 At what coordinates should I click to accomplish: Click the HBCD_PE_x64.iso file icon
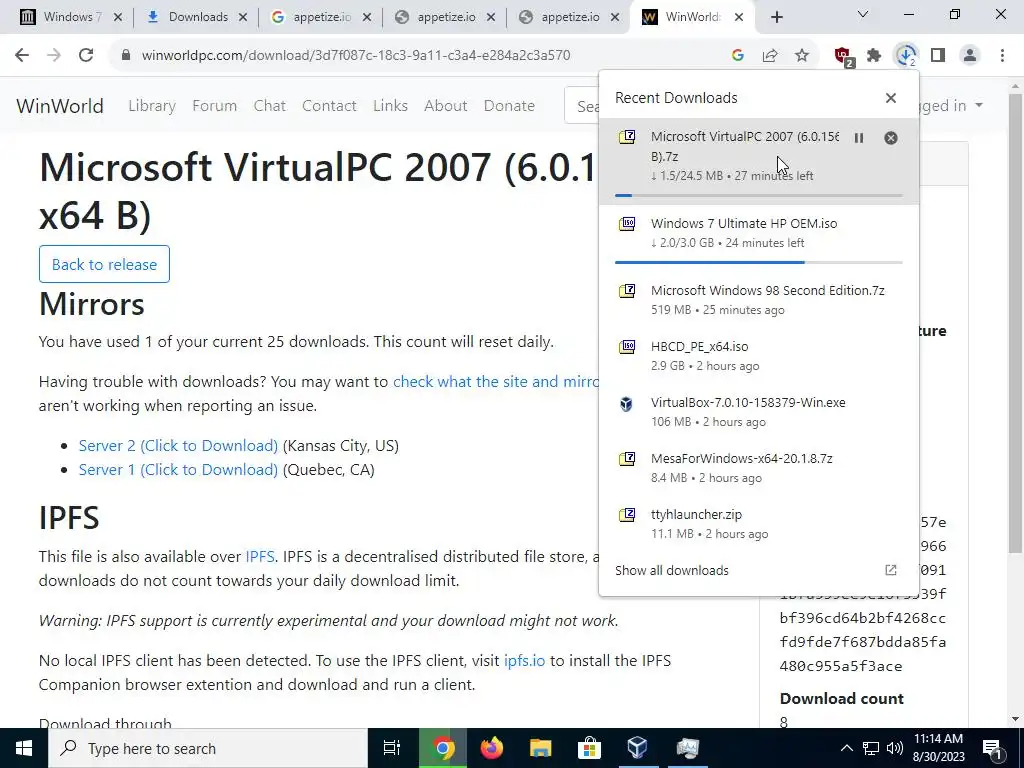coord(627,347)
